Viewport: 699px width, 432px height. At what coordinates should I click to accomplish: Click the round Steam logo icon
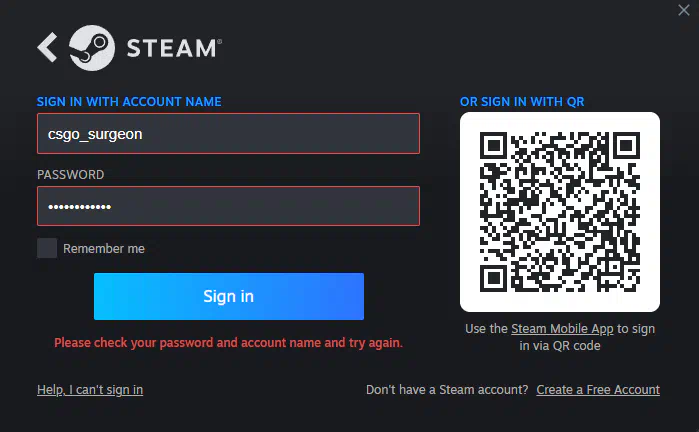pyautogui.click(x=92, y=48)
